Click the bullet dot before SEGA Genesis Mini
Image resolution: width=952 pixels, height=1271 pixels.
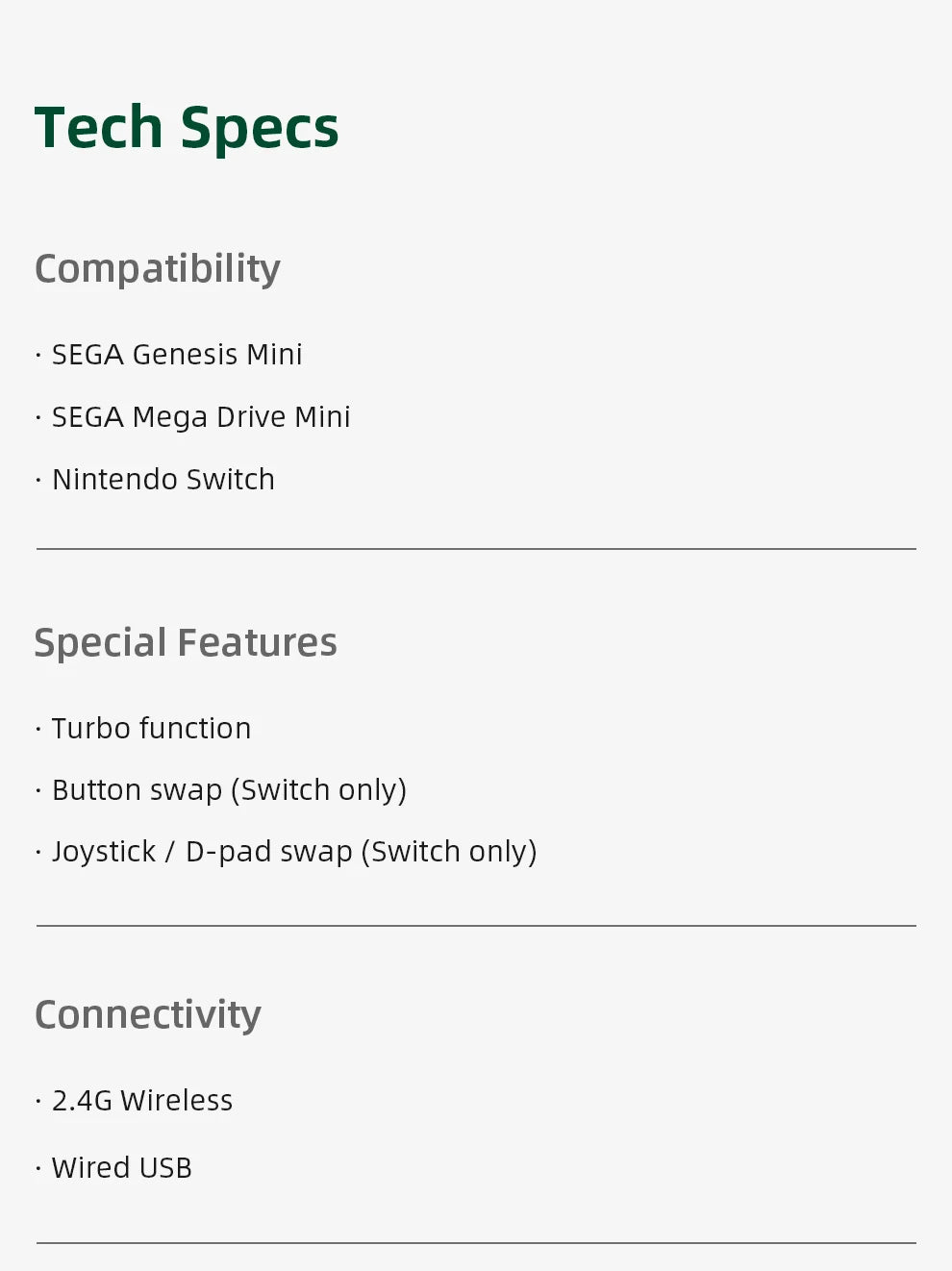[38, 356]
